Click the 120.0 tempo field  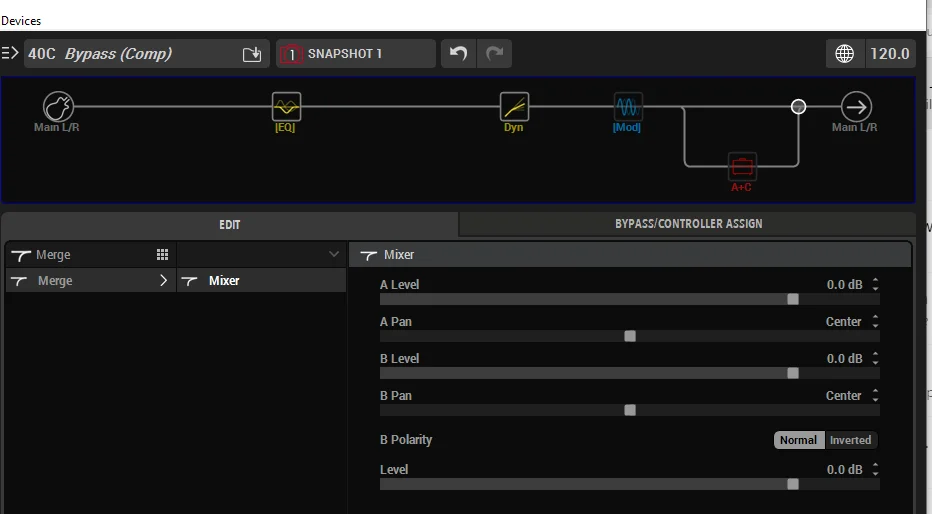tap(889, 54)
